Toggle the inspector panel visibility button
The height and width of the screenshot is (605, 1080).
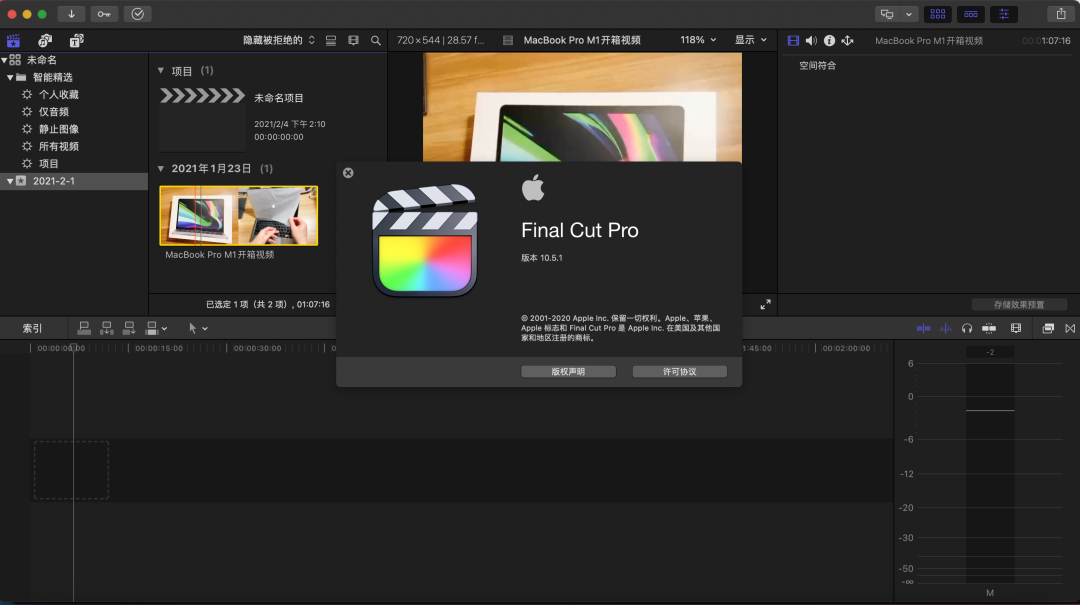[1004, 14]
